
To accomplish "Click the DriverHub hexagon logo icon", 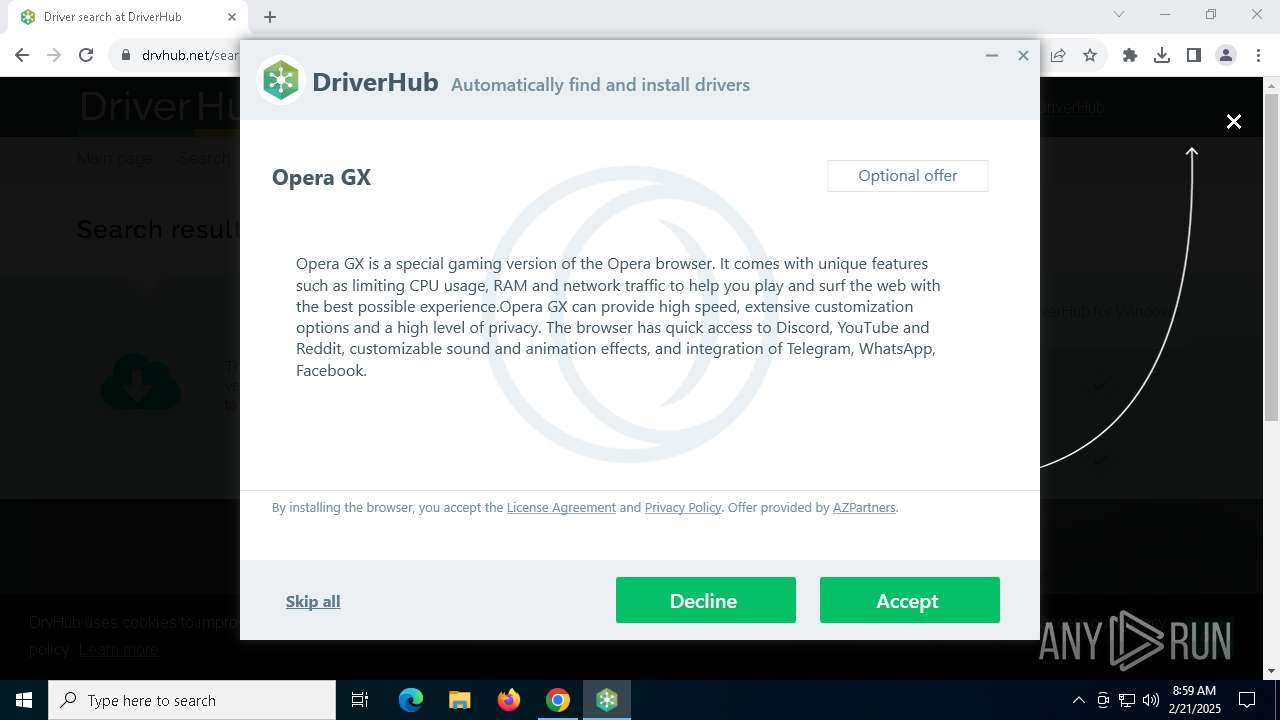I will click(x=281, y=81).
